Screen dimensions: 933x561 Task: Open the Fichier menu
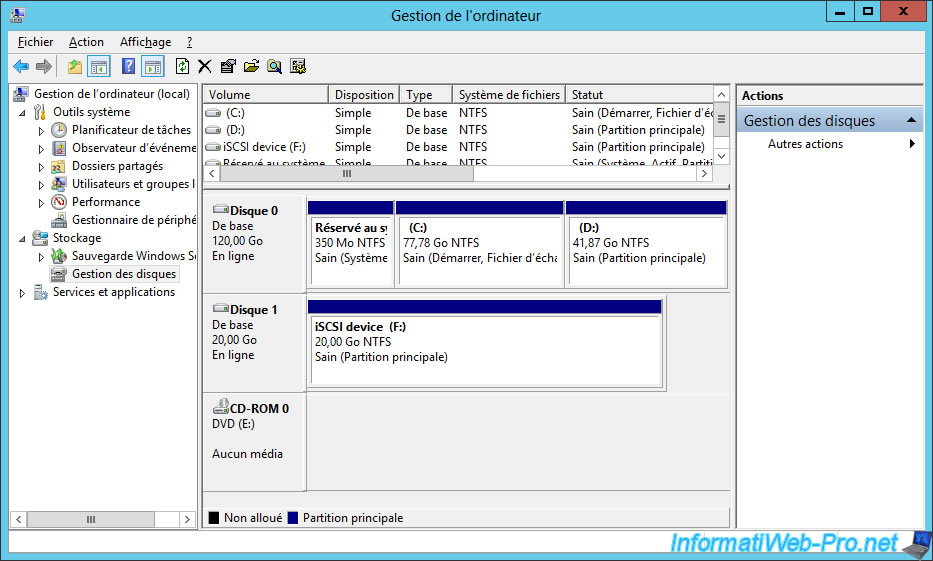(36, 42)
